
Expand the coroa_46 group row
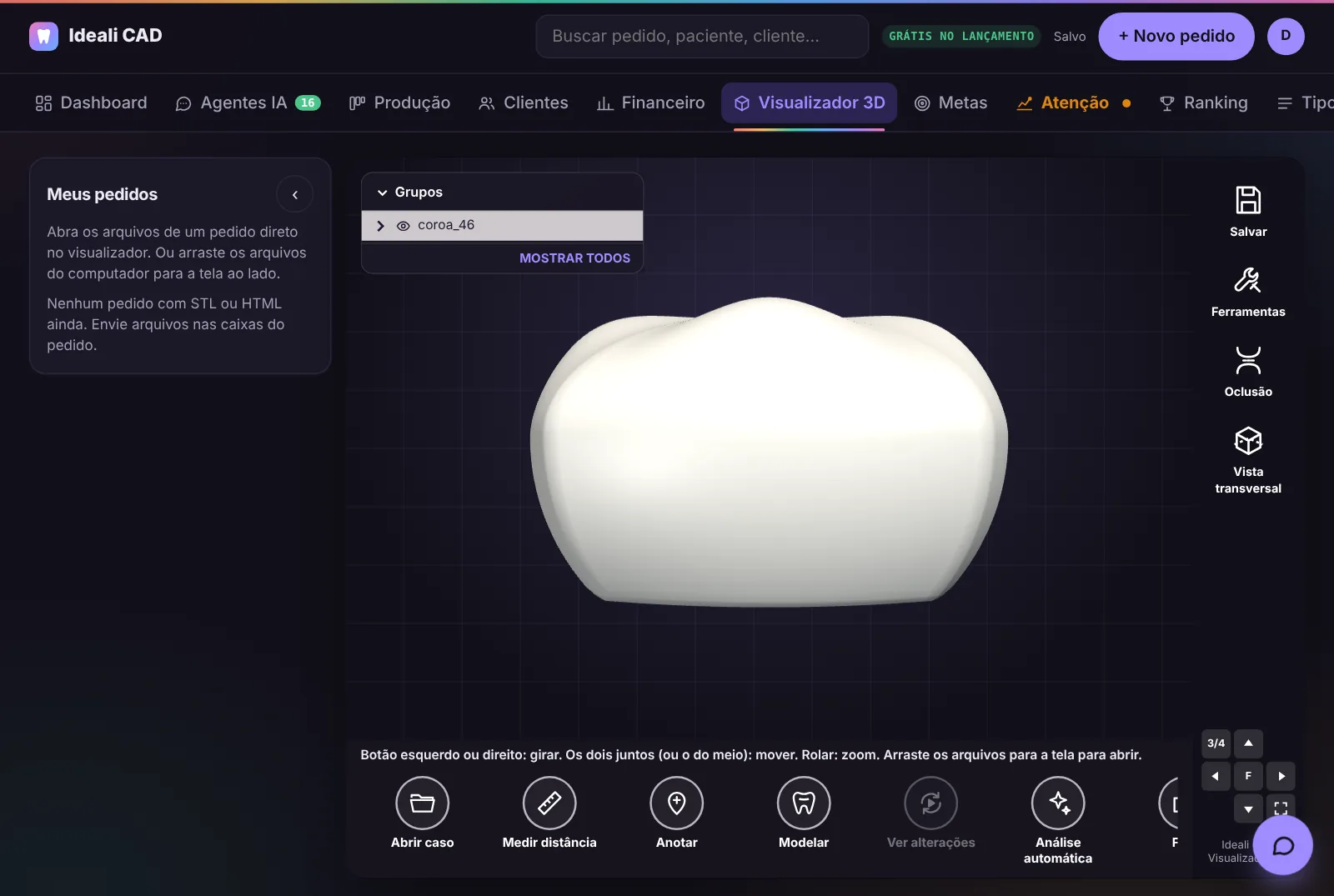[x=380, y=226]
